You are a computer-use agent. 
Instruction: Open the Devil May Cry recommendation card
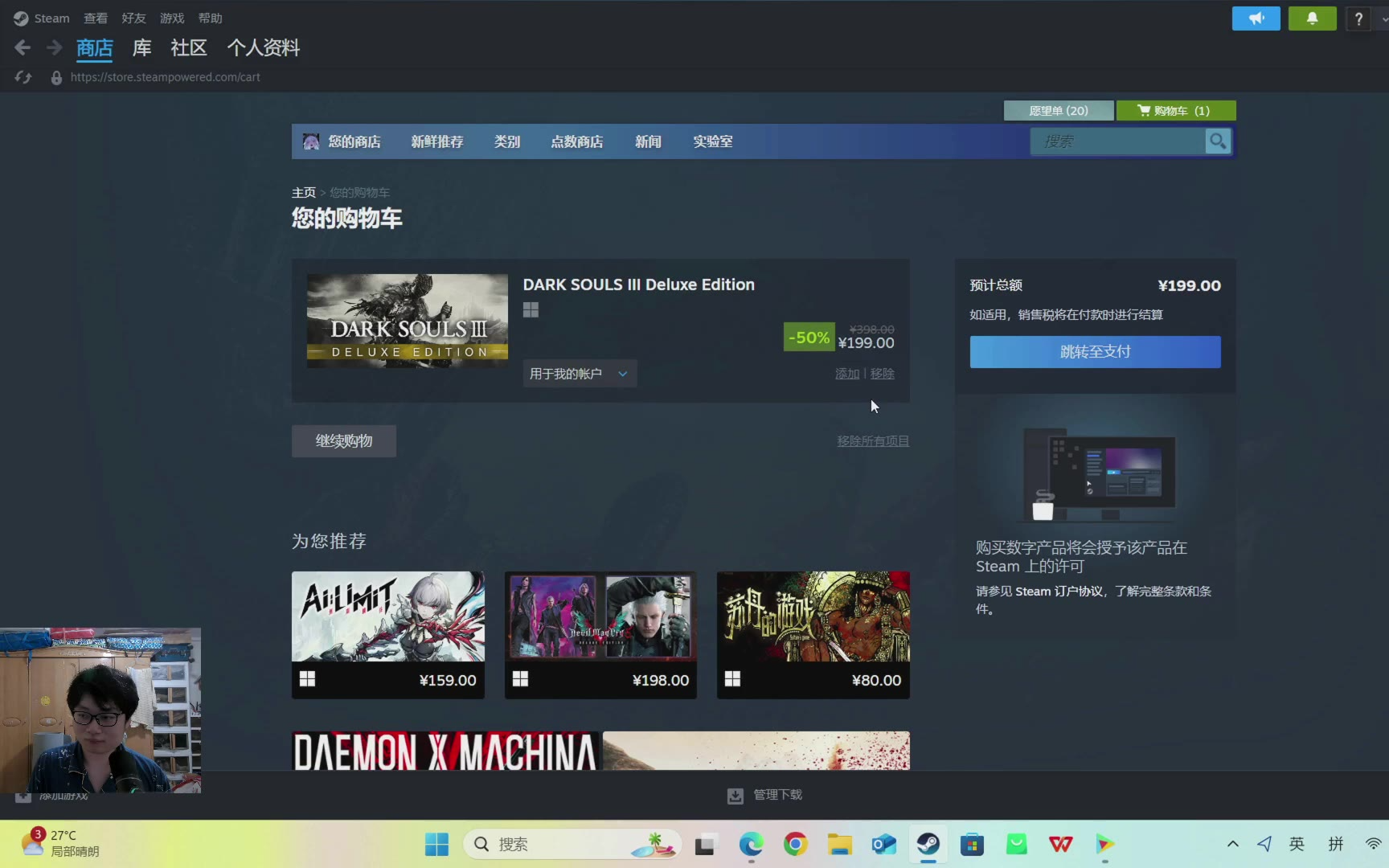point(600,635)
